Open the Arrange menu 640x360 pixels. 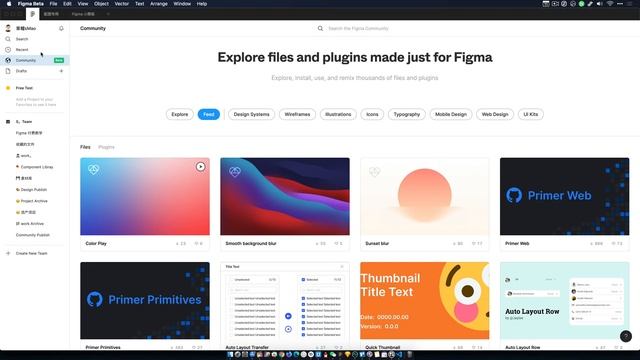pos(159,4)
